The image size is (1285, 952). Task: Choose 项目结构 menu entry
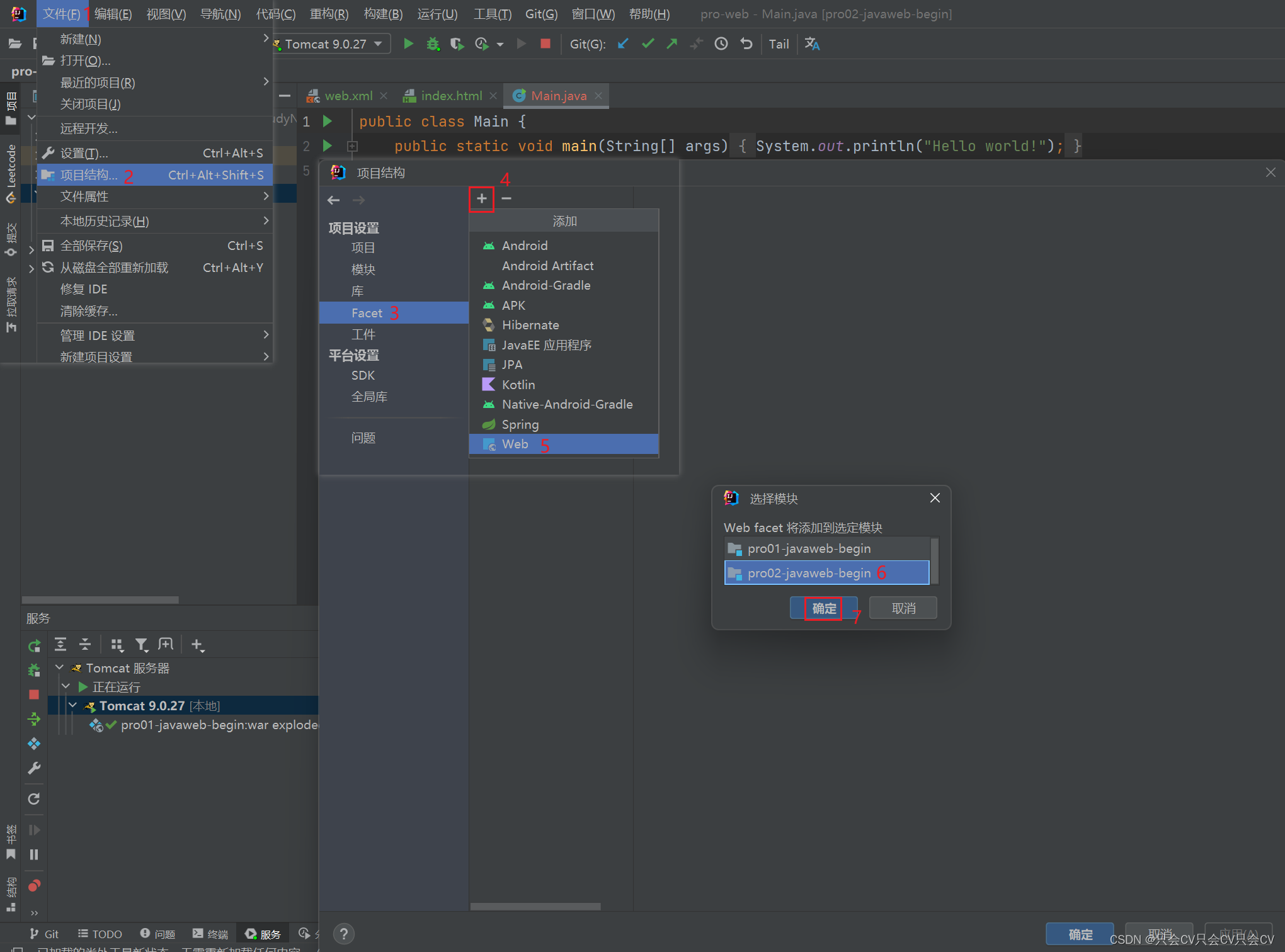click(x=155, y=175)
